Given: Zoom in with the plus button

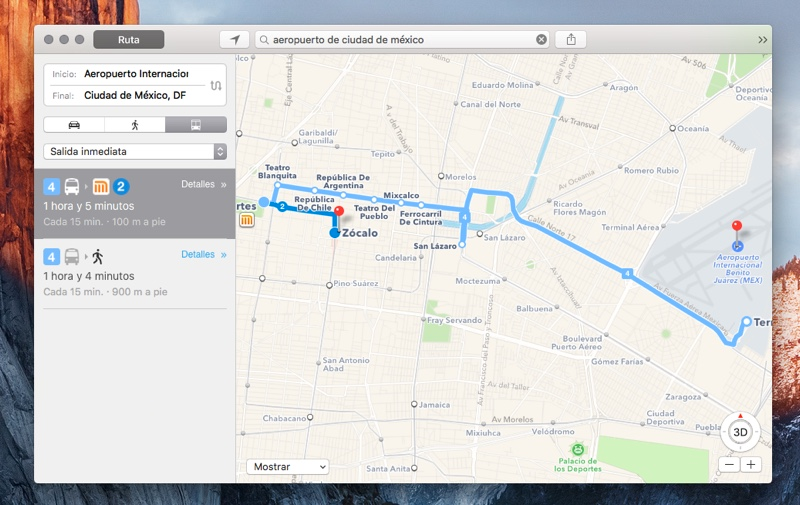Looking at the screenshot, I should click(x=751, y=465).
